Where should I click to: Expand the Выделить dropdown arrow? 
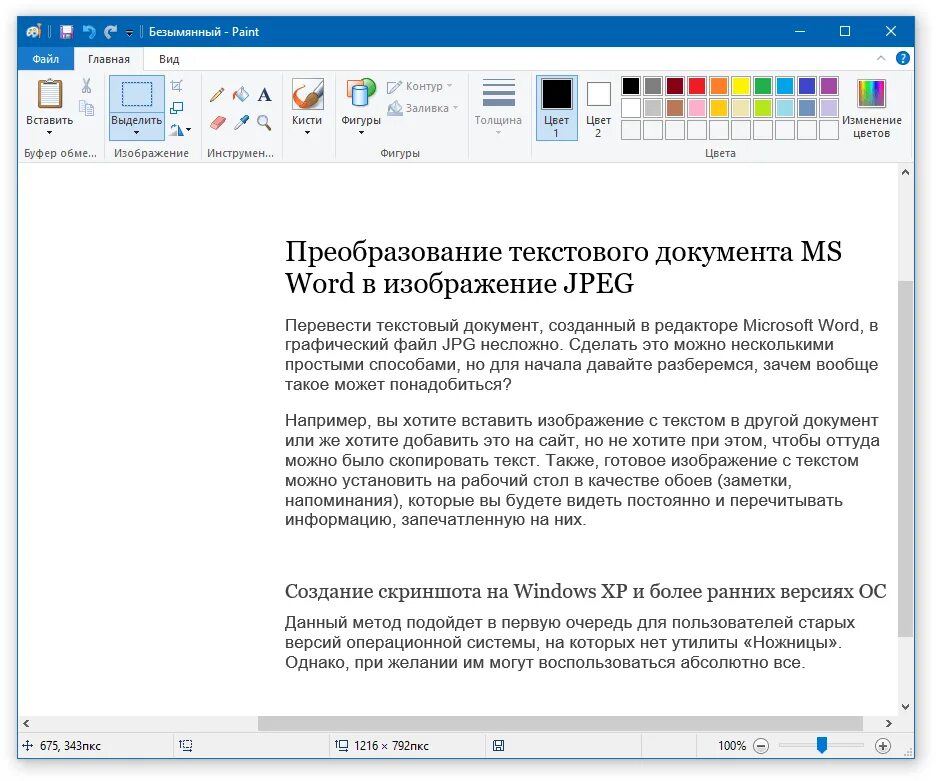[137, 133]
